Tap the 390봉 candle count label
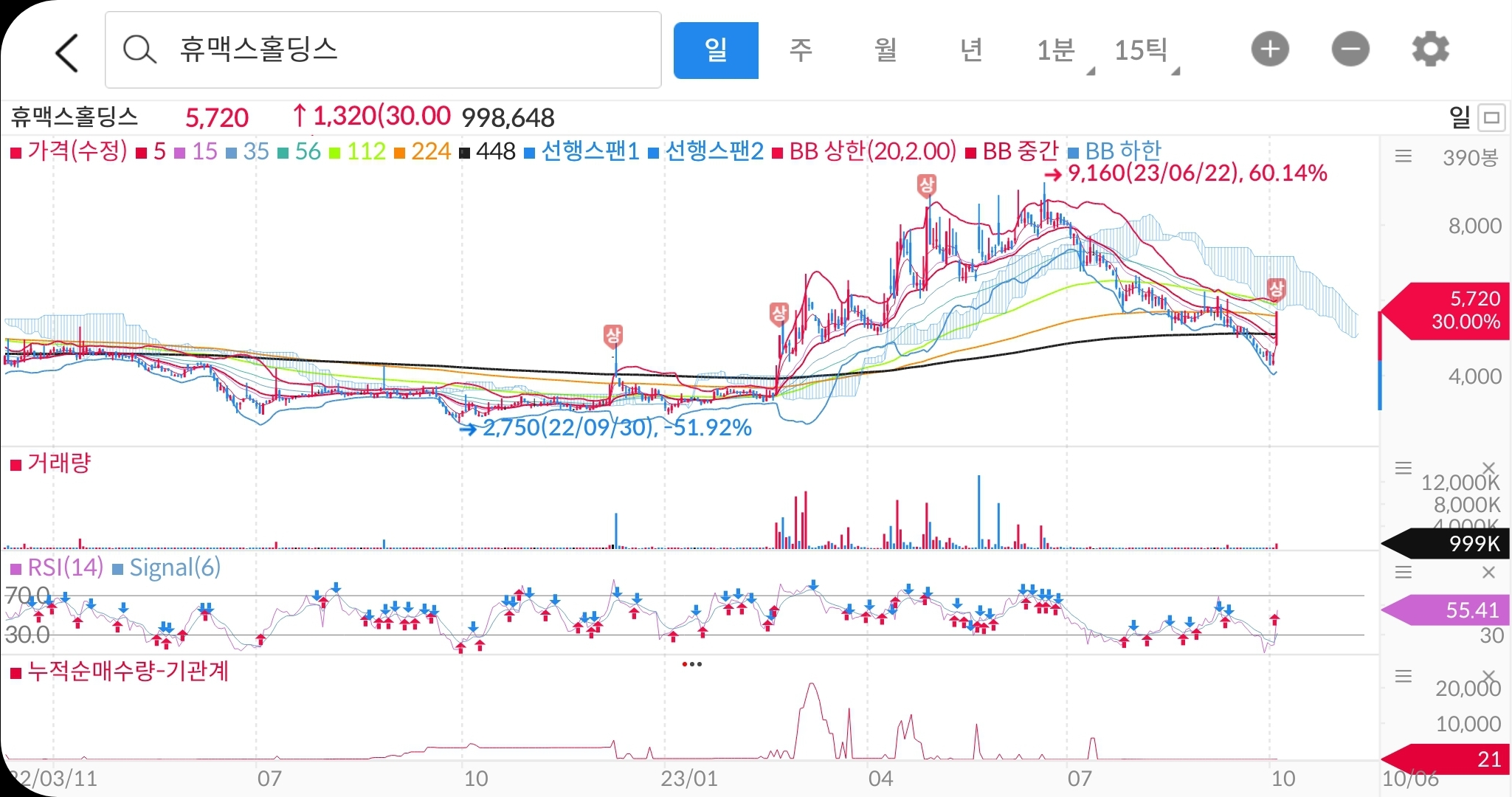 pyautogui.click(x=1470, y=157)
